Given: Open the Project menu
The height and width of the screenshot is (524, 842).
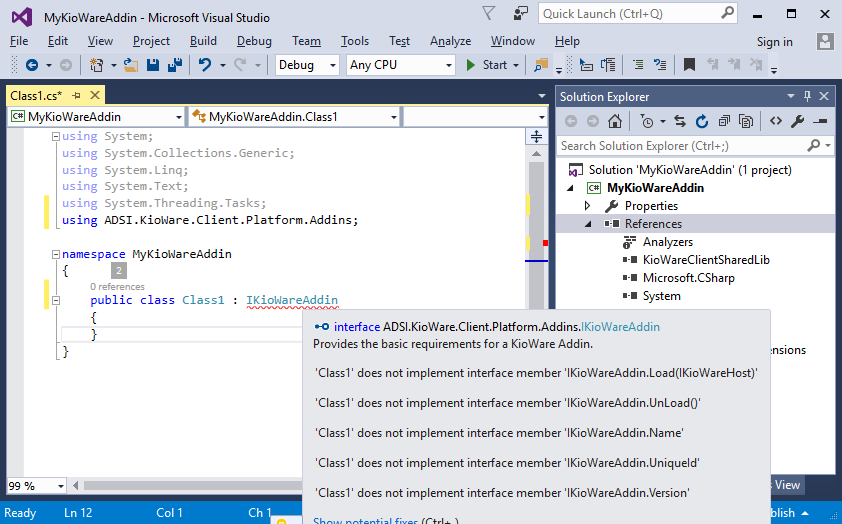Looking at the screenshot, I should click(x=151, y=41).
